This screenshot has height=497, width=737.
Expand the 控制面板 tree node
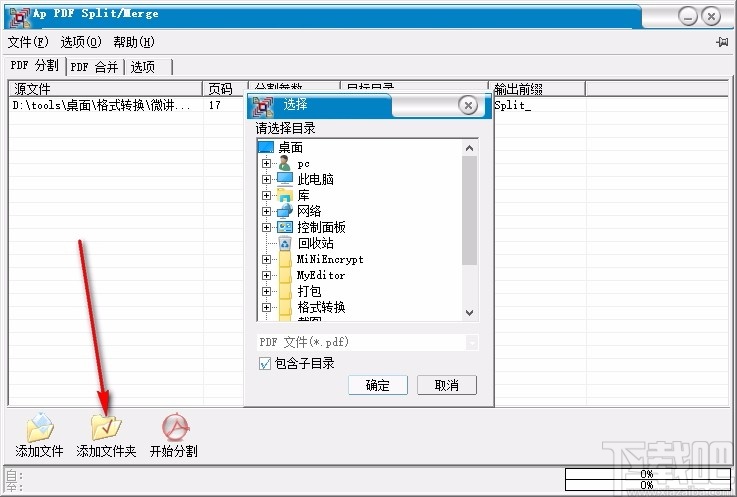coord(267,227)
